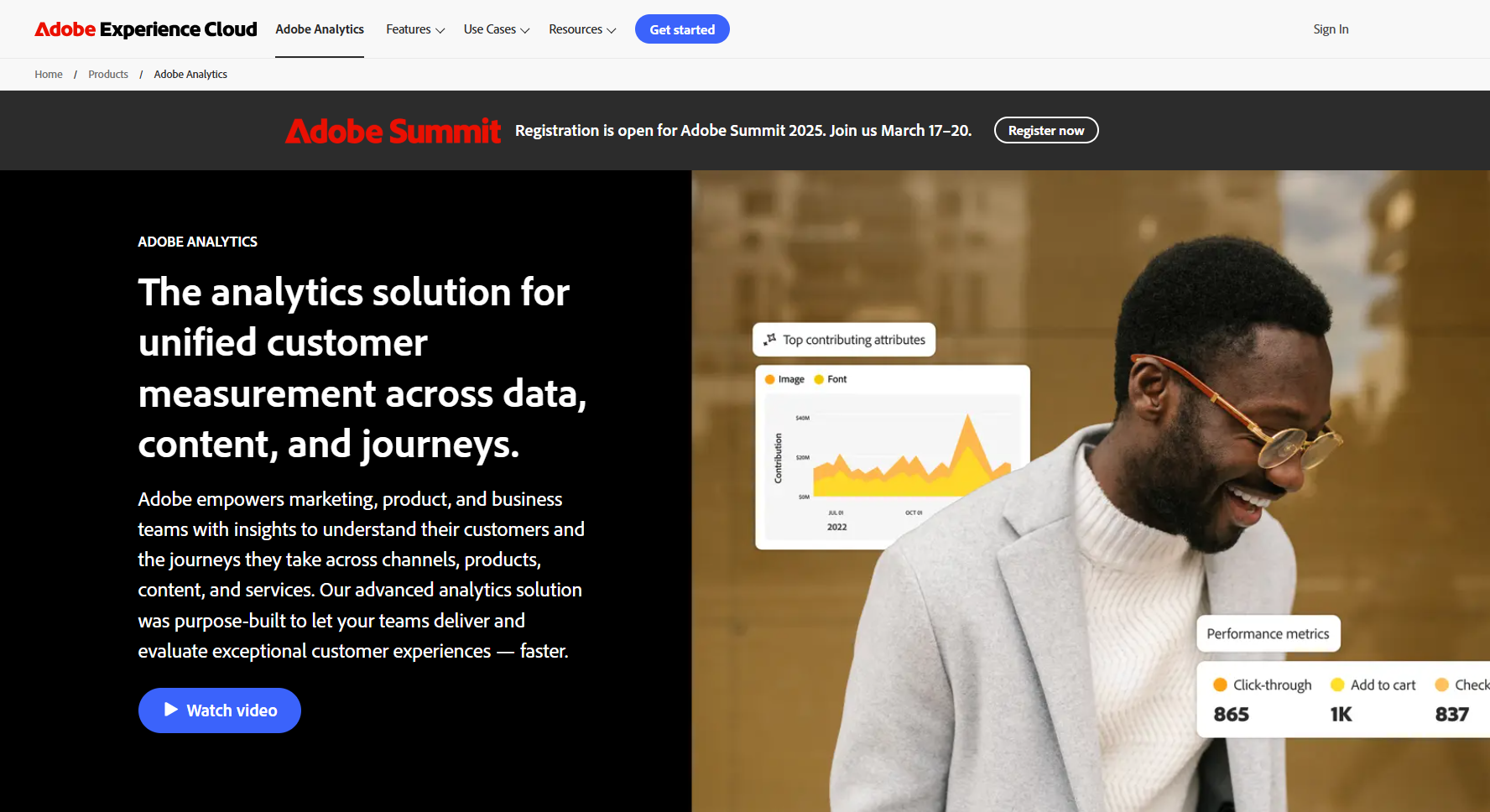
Task: Click the Watch video button
Action: point(220,710)
